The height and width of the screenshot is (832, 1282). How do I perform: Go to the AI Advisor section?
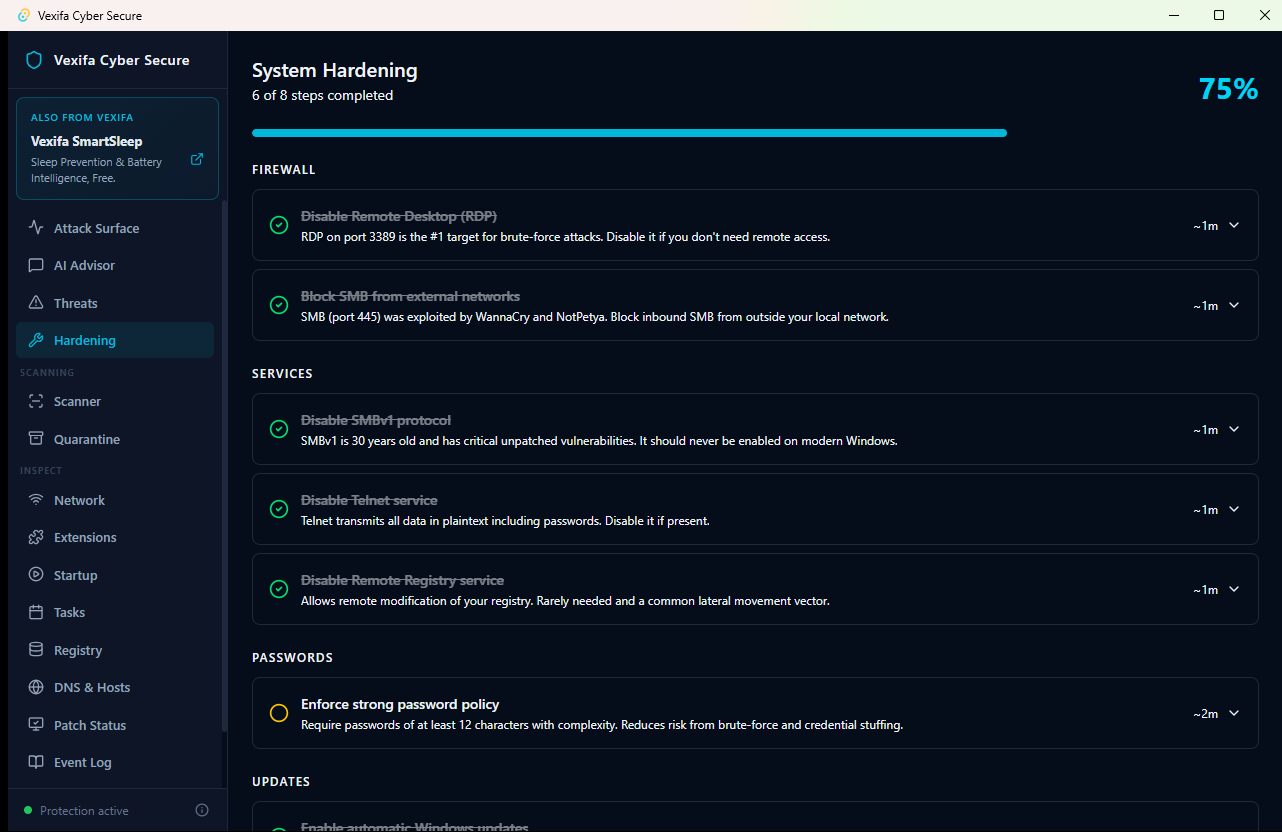pyautogui.click(x=115, y=265)
